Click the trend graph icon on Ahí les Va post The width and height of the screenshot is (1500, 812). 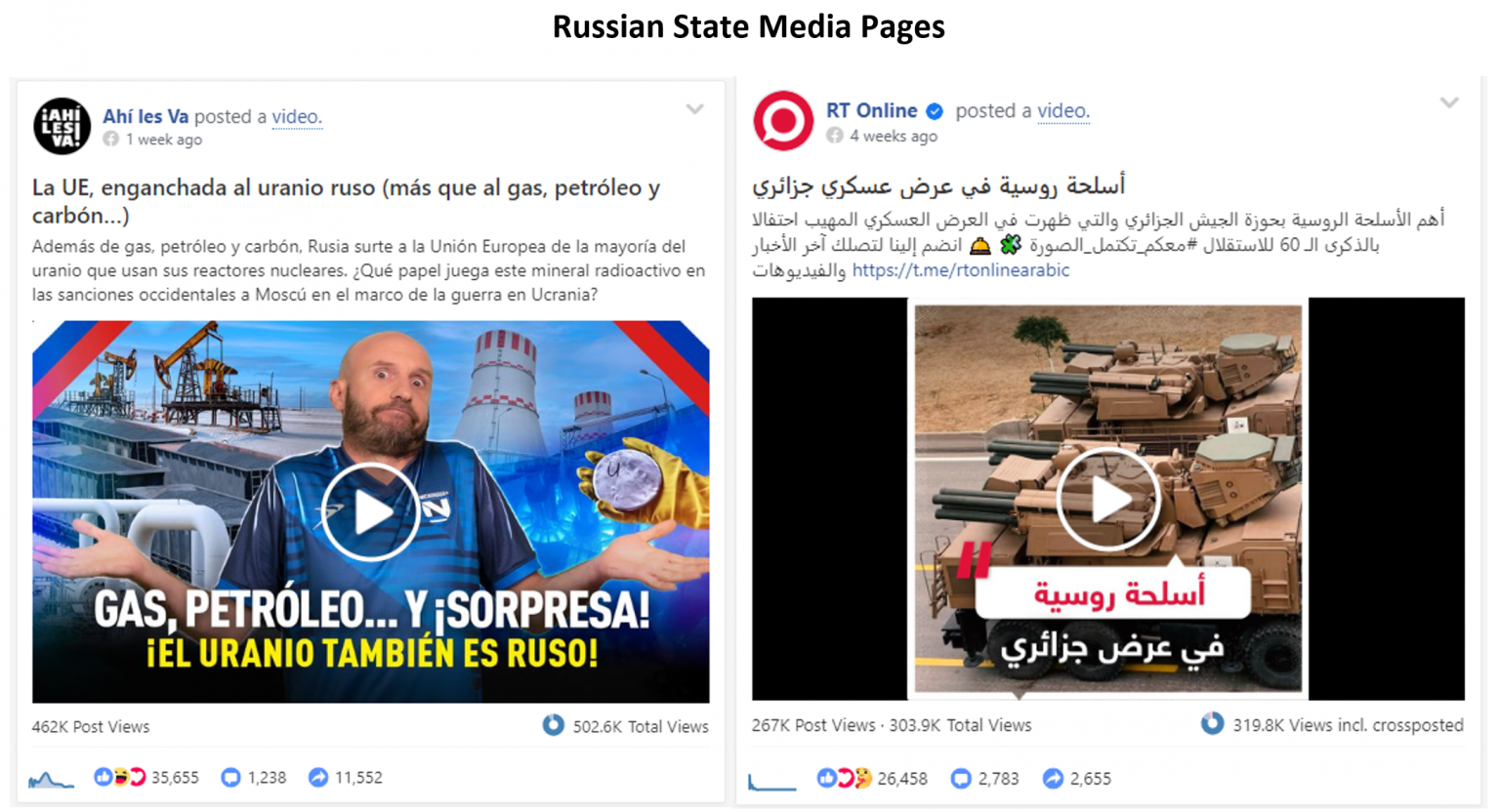pos(51,779)
